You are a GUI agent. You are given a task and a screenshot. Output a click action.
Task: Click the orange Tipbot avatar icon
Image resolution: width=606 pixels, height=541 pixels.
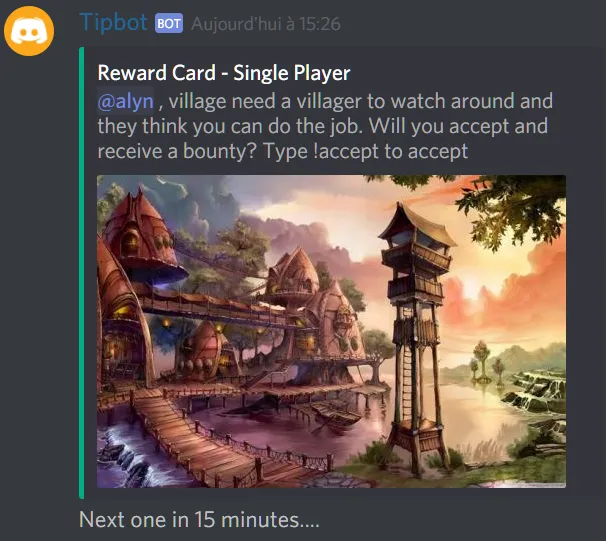[x=29, y=31]
